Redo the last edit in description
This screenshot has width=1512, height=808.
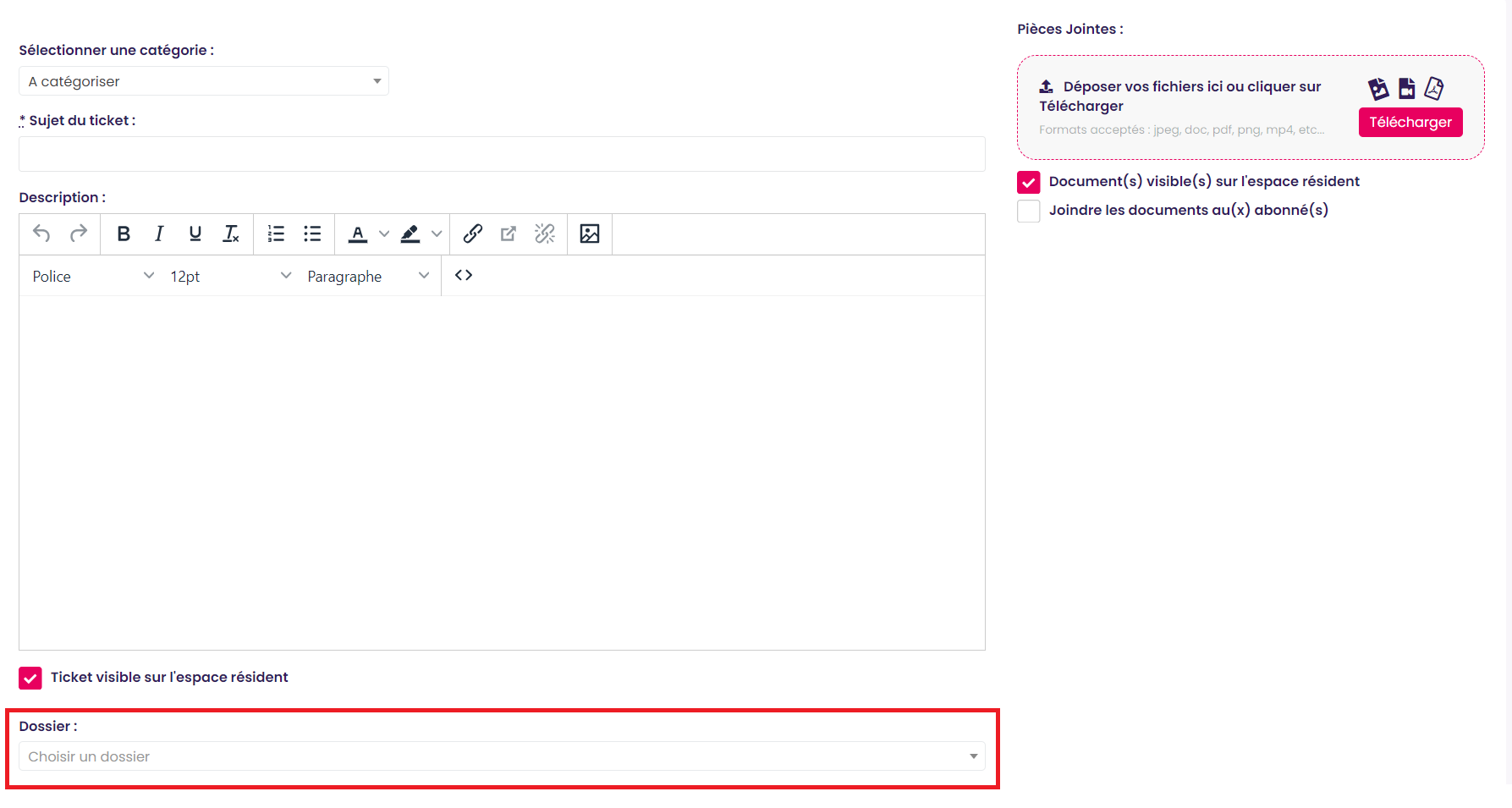pos(79,234)
